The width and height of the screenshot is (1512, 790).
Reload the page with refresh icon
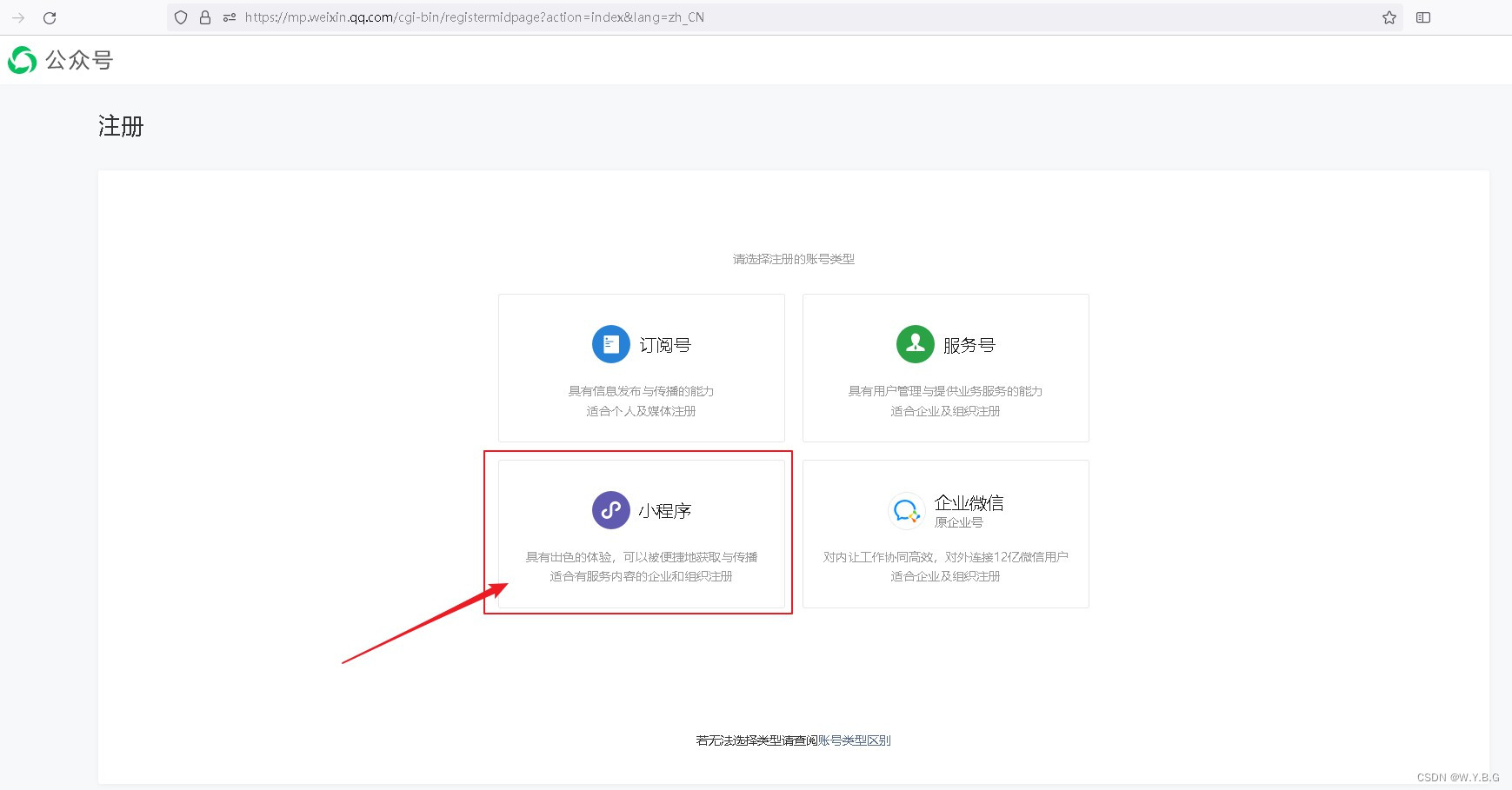50,17
